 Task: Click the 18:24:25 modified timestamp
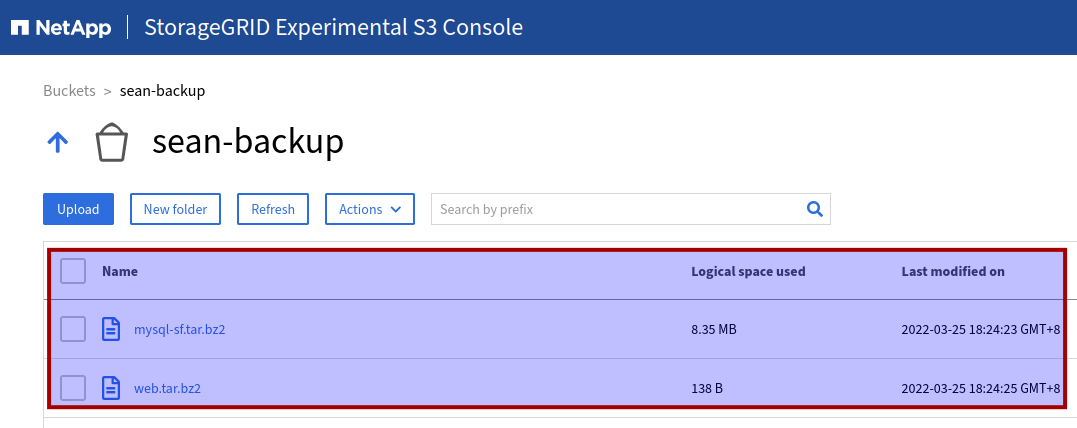point(981,388)
